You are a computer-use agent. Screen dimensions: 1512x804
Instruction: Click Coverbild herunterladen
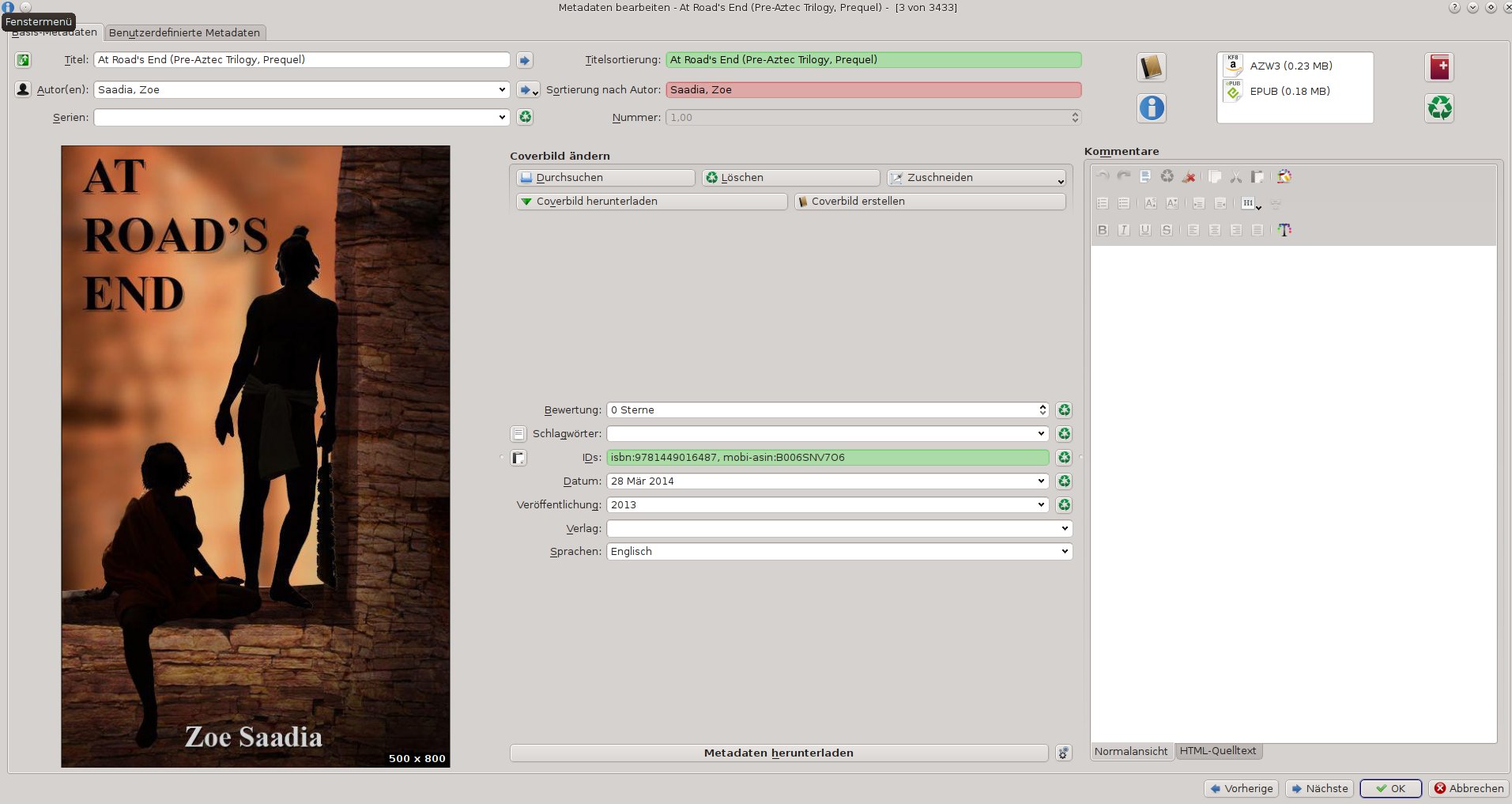tap(651, 202)
